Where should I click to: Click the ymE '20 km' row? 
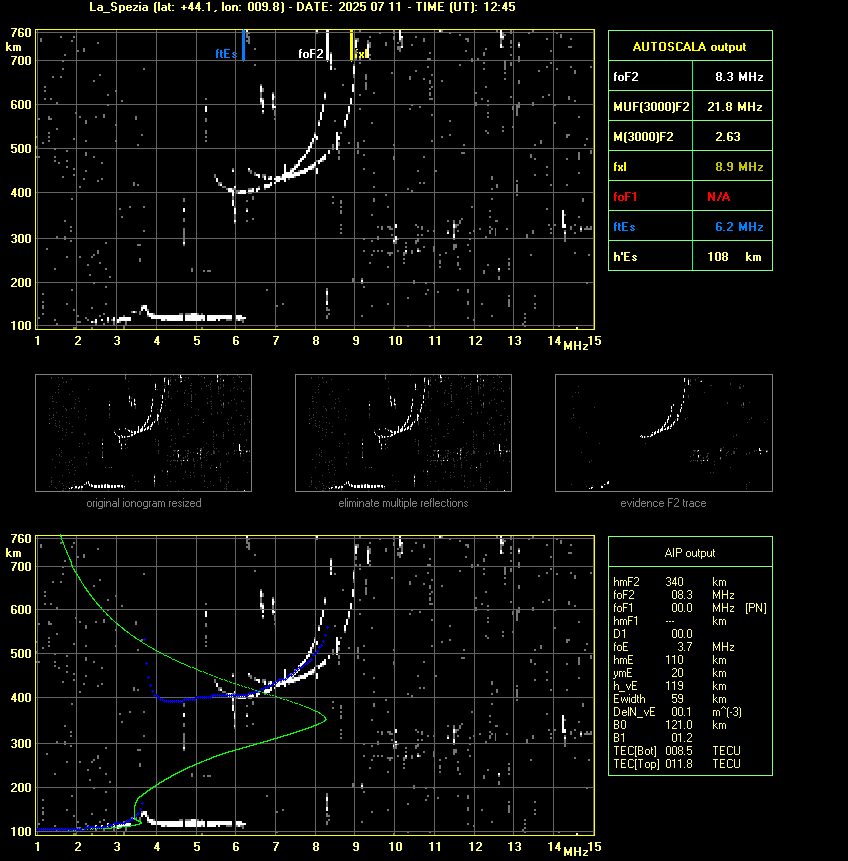[670, 673]
